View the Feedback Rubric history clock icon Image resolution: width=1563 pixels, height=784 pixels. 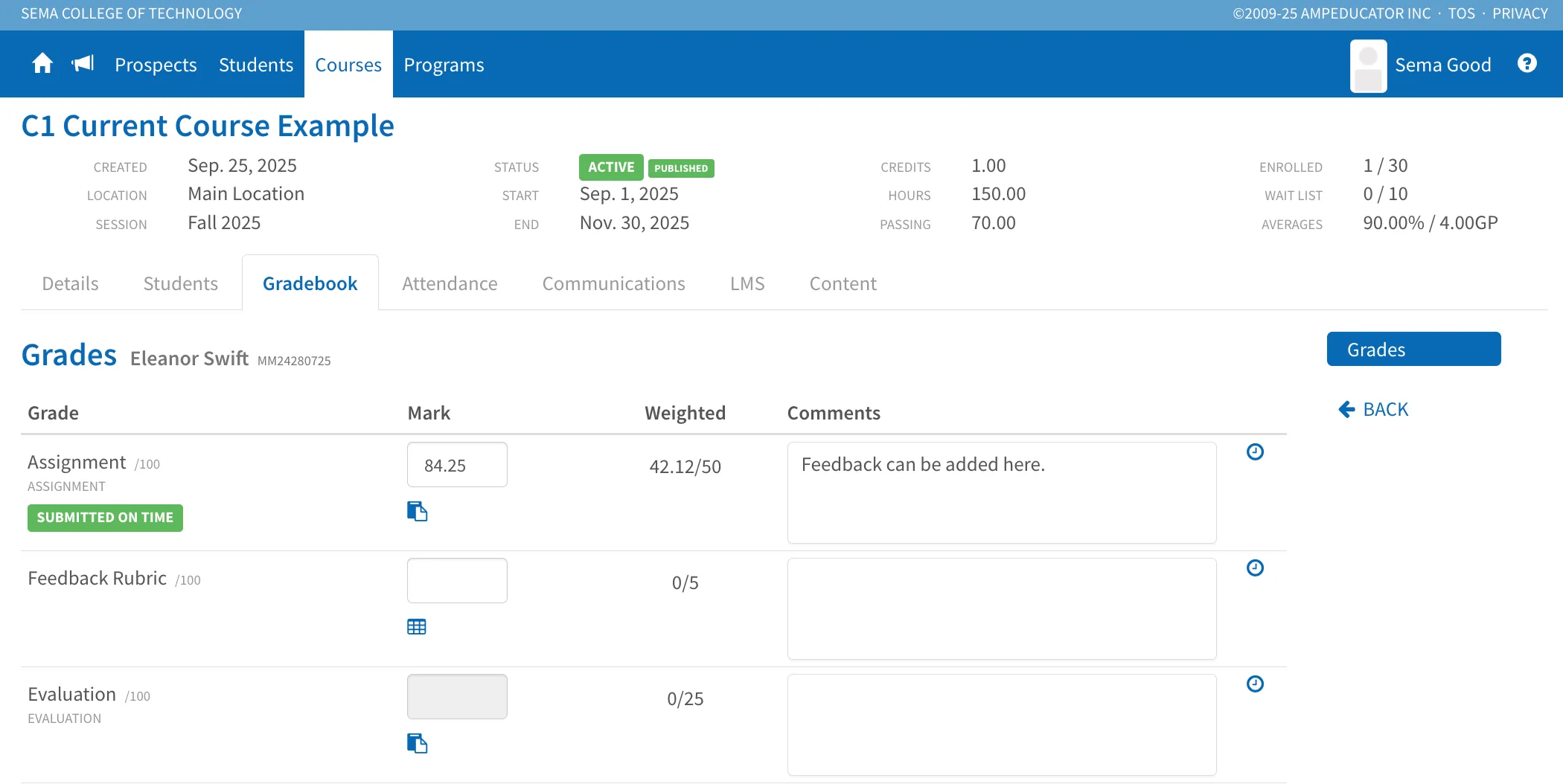coord(1255,568)
